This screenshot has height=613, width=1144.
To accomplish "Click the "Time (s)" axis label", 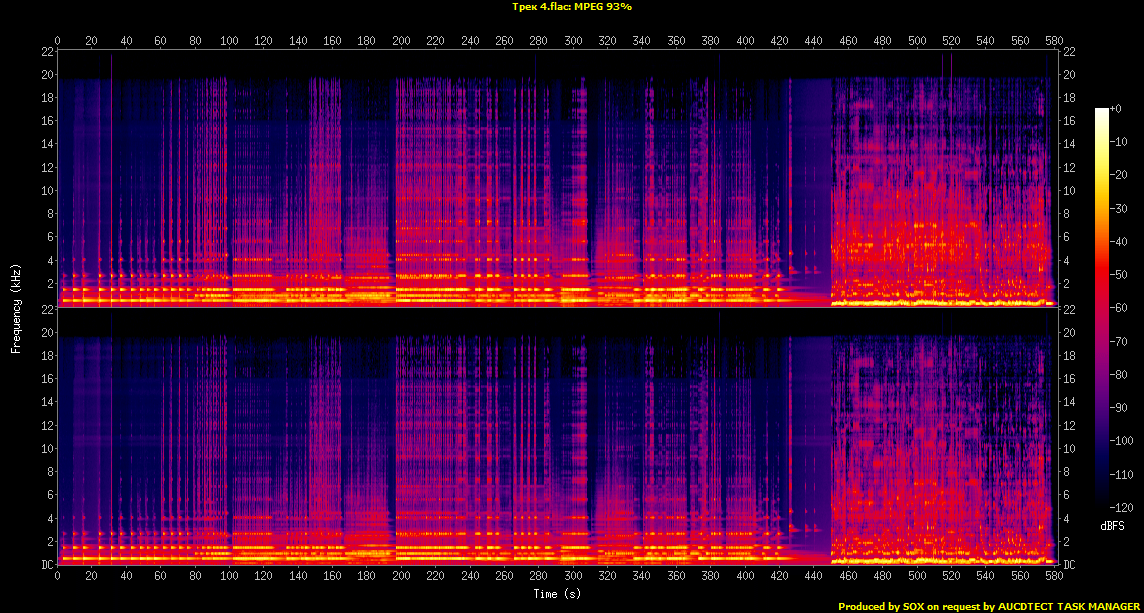I will [x=558, y=594].
